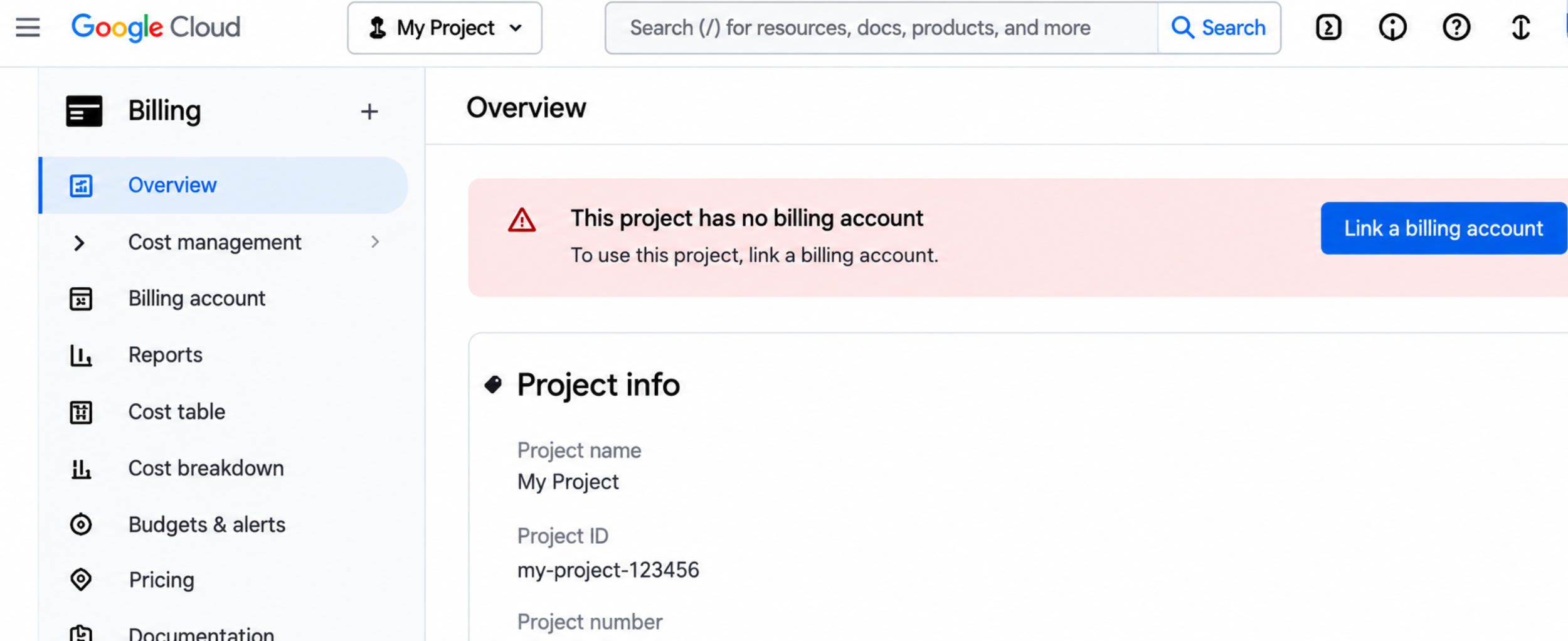Open Cost table view
This screenshot has height=641, width=1568.
pyautogui.click(x=177, y=411)
